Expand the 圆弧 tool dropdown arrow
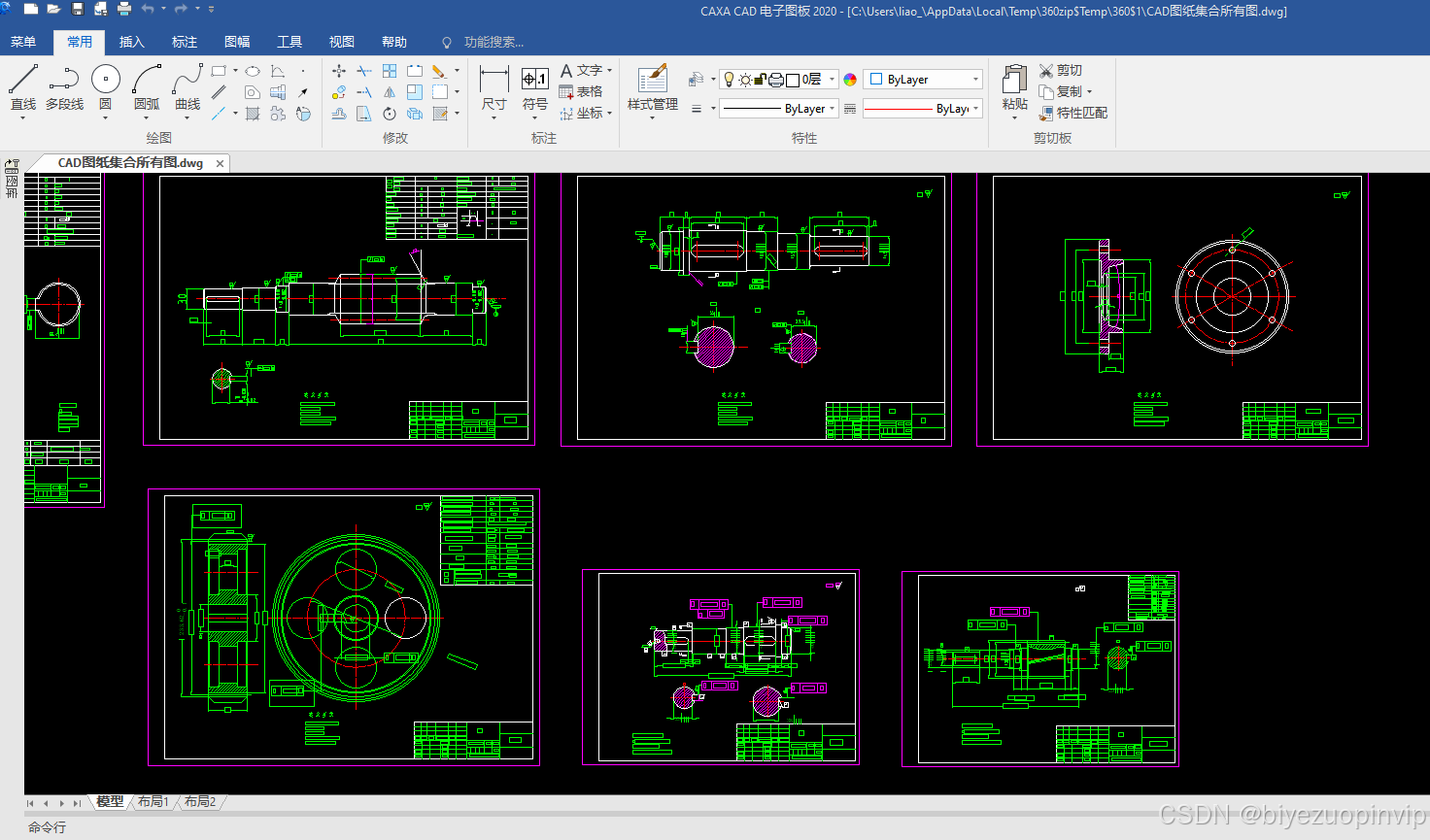1430x840 pixels. 147,118
